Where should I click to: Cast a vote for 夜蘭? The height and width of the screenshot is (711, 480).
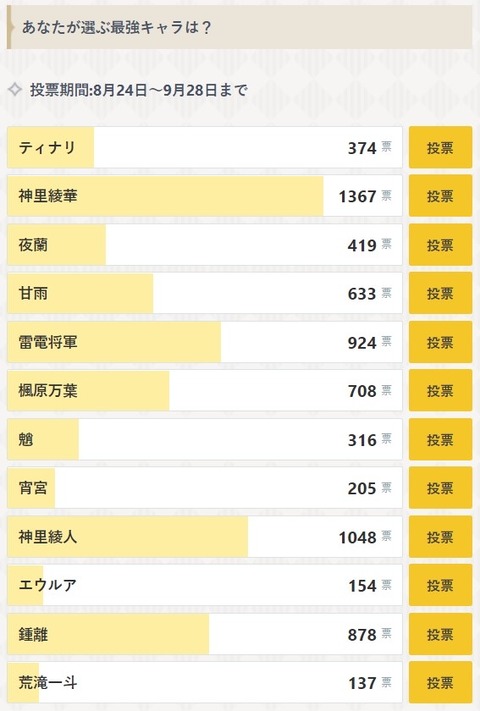[x=440, y=245]
